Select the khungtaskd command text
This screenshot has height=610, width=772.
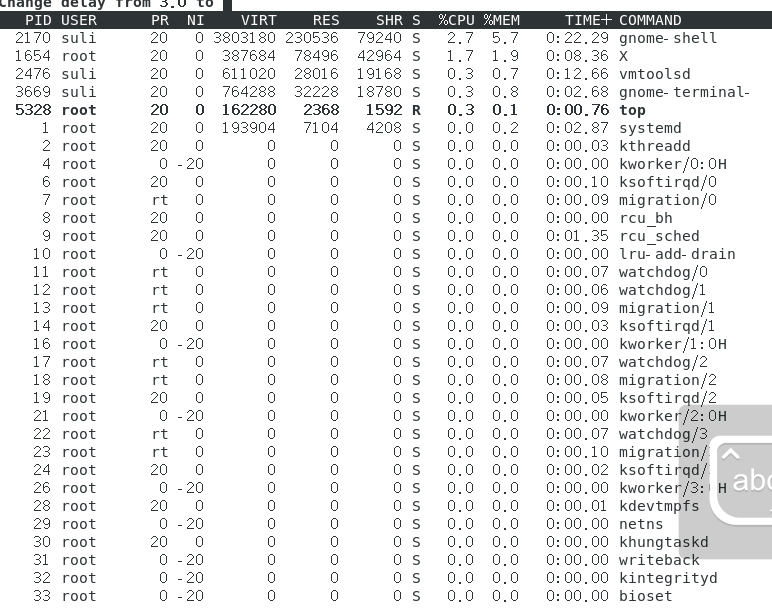coord(663,542)
